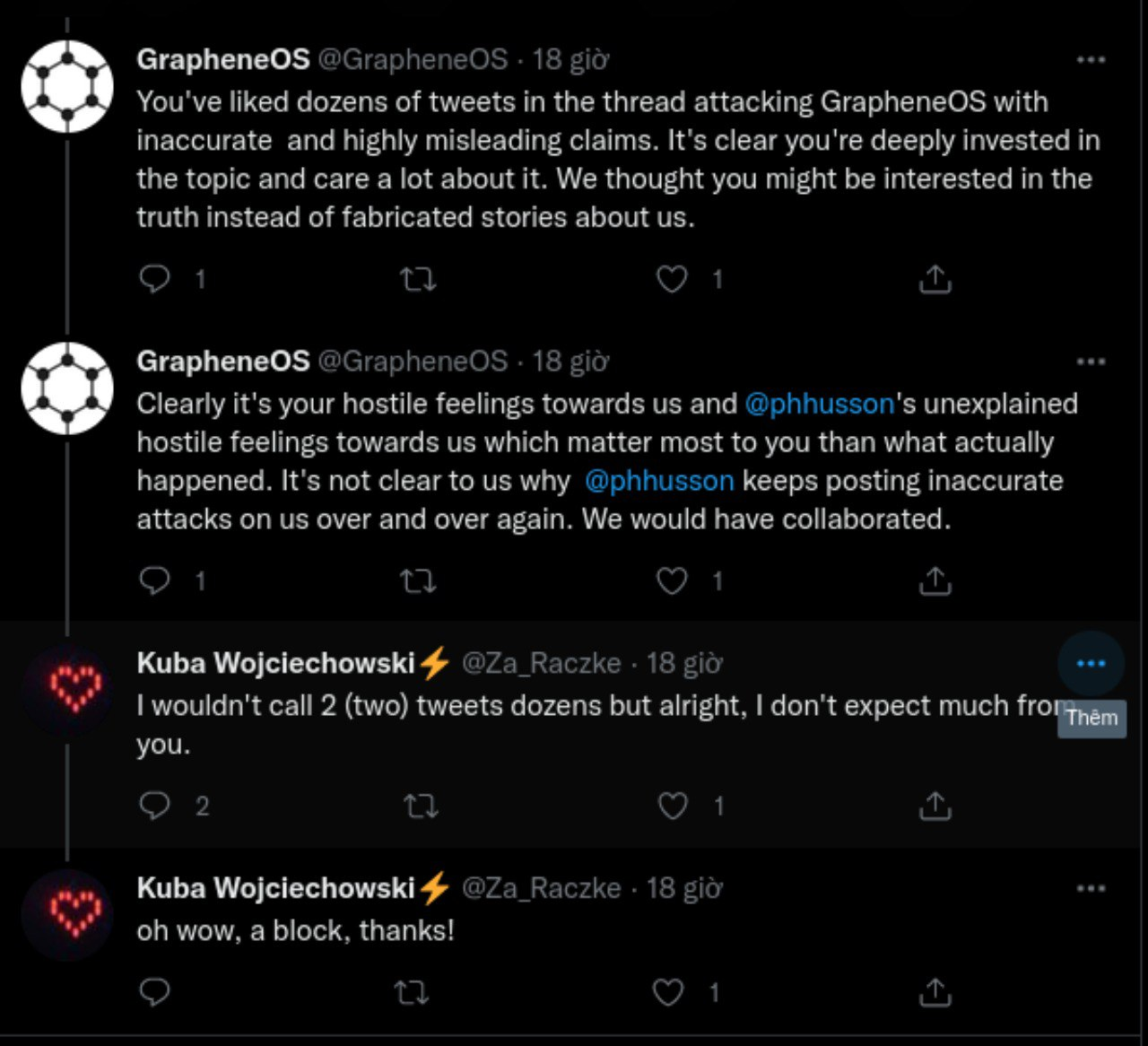Viewport: 1148px width, 1046px height.
Task: Open the @Za_Raczke handle on last tweet
Action: tap(541, 888)
